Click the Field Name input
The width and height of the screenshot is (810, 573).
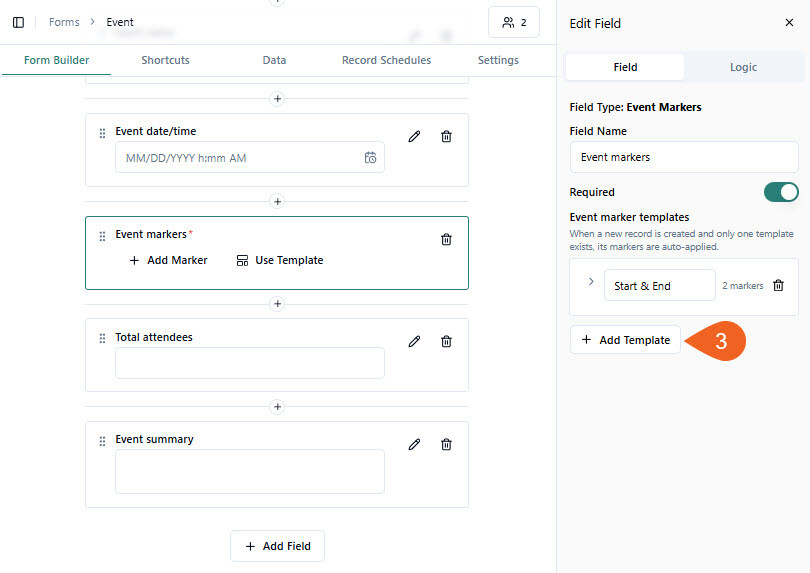point(684,157)
